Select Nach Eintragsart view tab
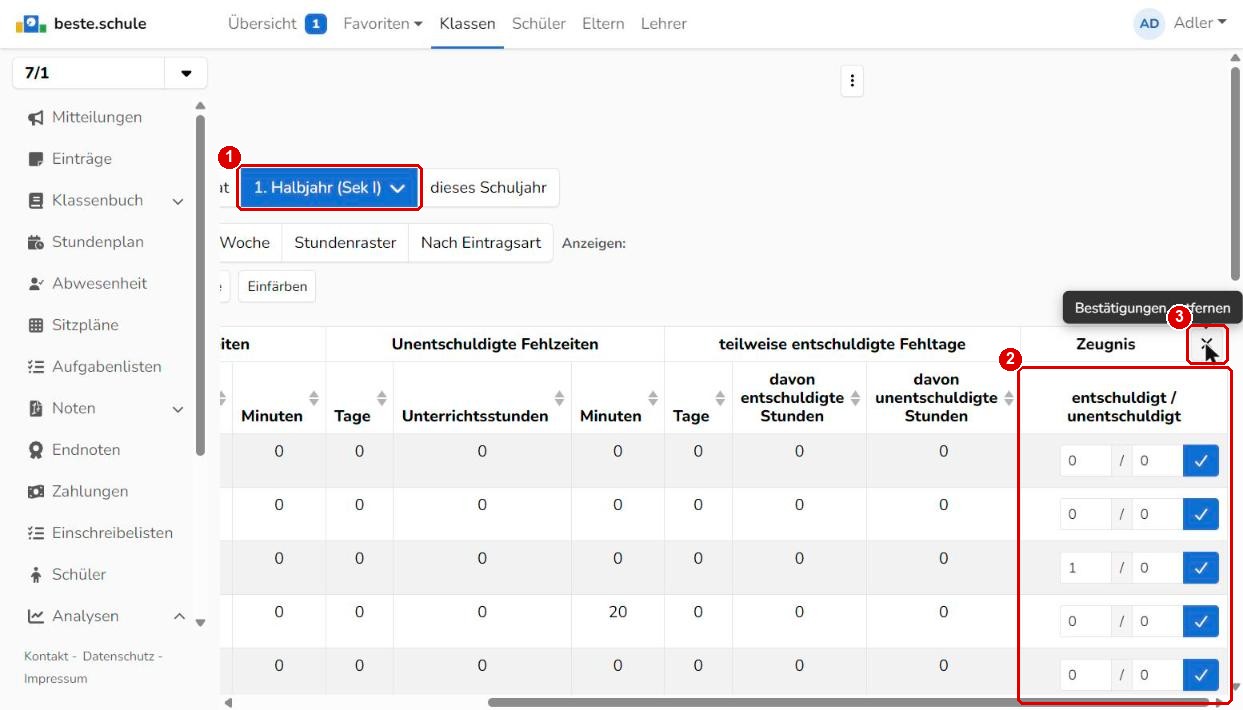Image resolution: width=1243 pixels, height=710 pixels. 481,243
